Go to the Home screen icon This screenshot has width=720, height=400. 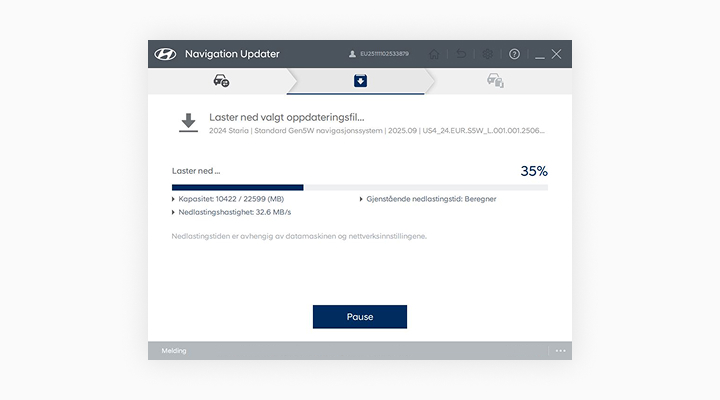click(434, 54)
